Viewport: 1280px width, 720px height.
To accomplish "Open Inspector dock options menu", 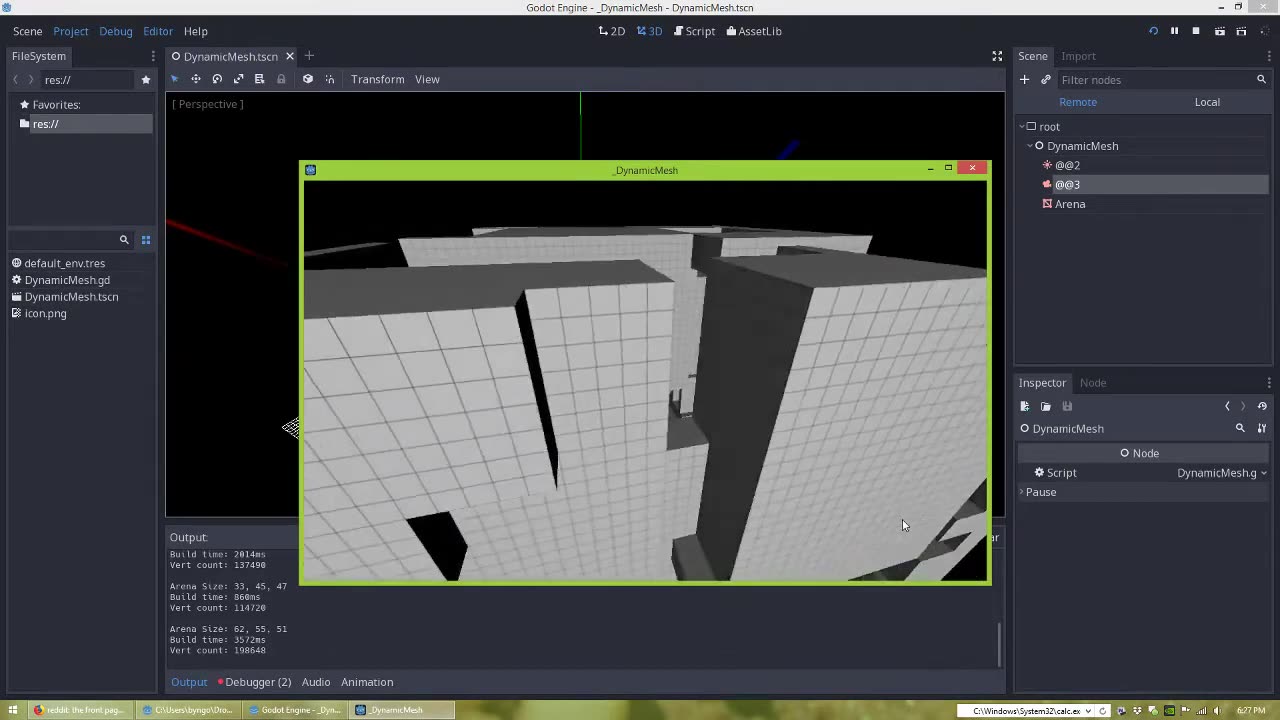I will (x=1269, y=383).
